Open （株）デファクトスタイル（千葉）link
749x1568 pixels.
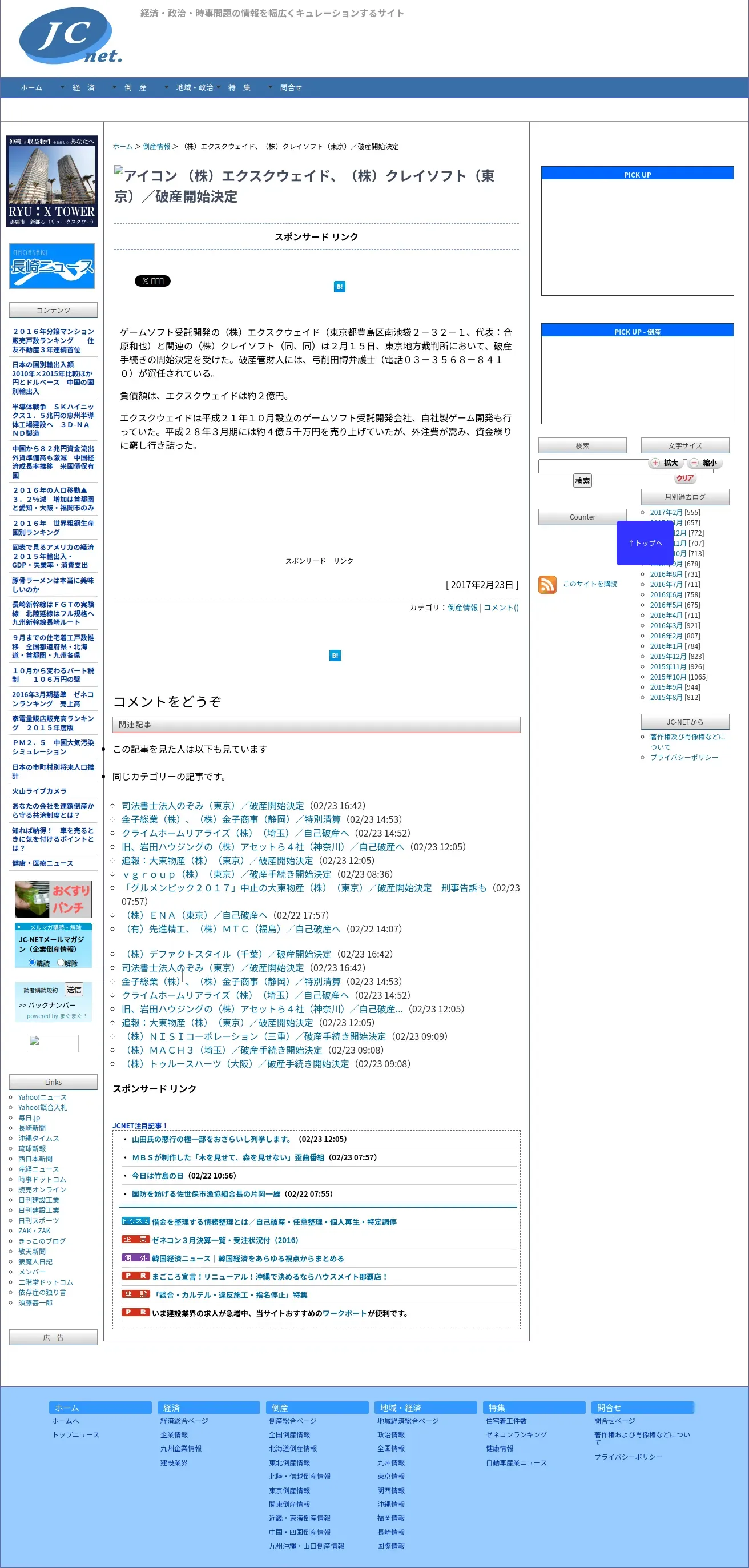point(226,954)
